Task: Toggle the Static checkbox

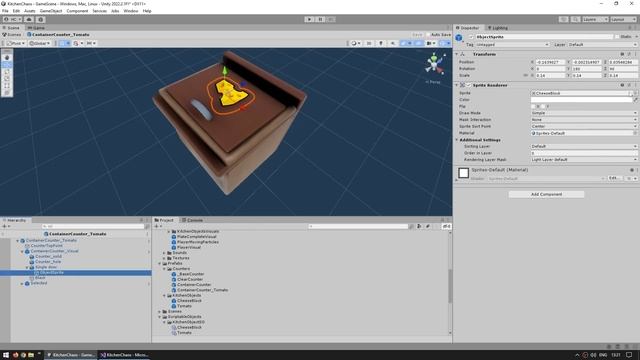Action: click(x=617, y=37)
